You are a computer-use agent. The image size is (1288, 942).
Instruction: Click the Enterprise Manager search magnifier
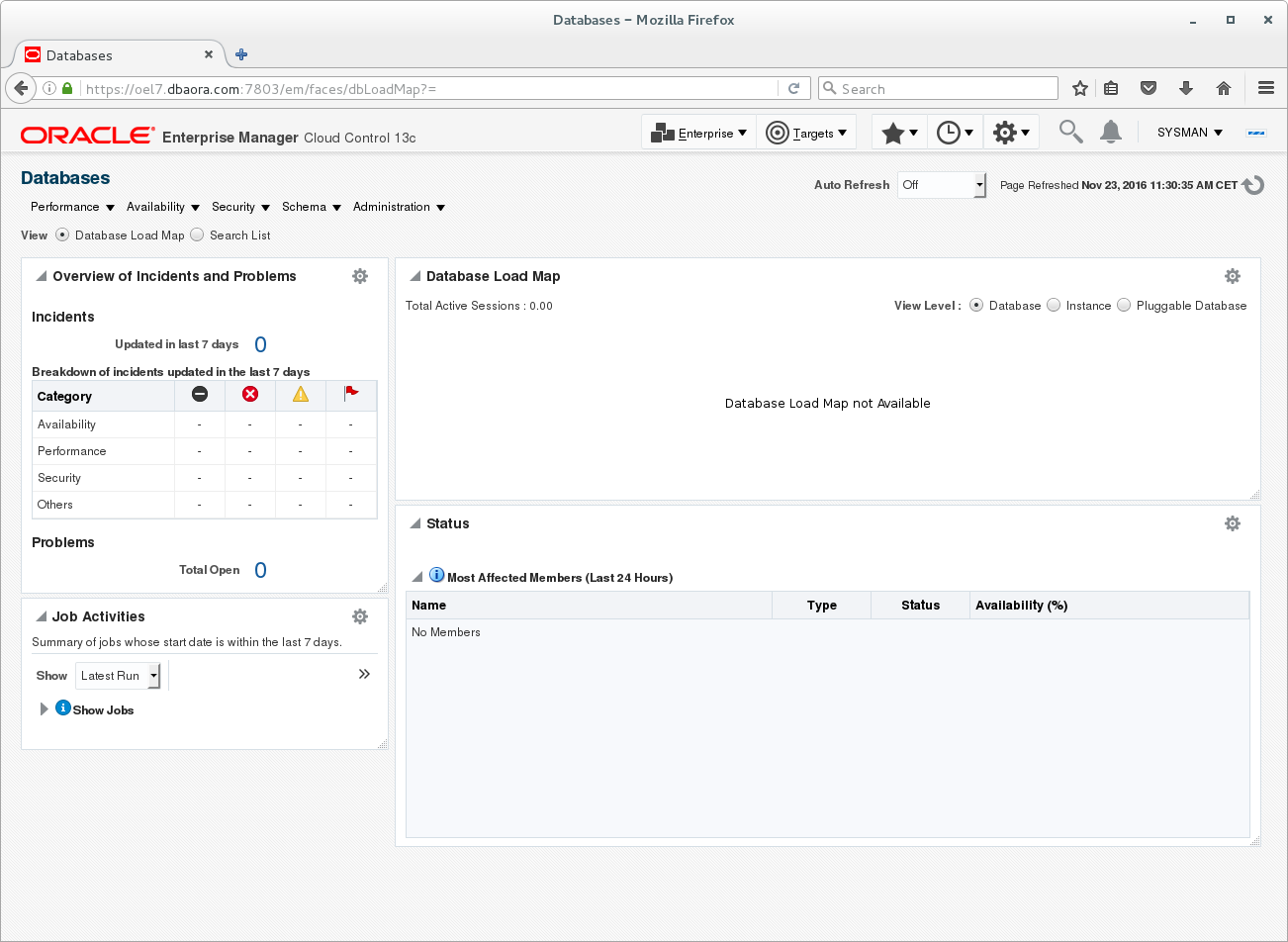(x=1070, y=132)
